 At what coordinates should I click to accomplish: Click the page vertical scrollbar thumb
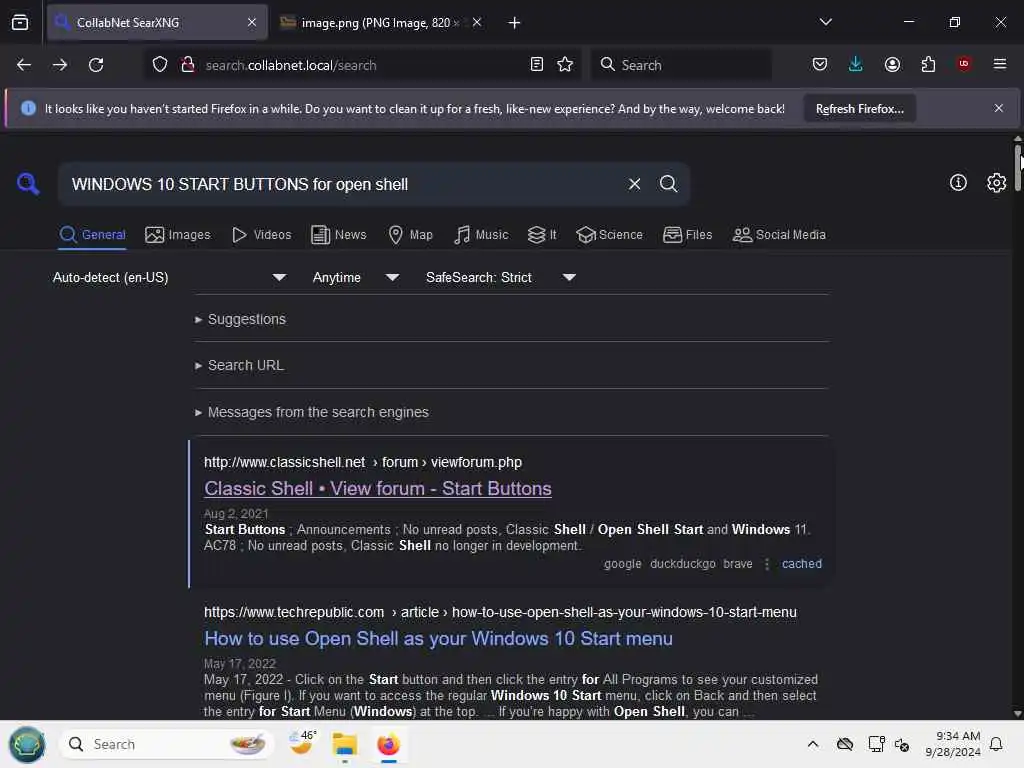pyautogui.click(x=1018, y=168)
